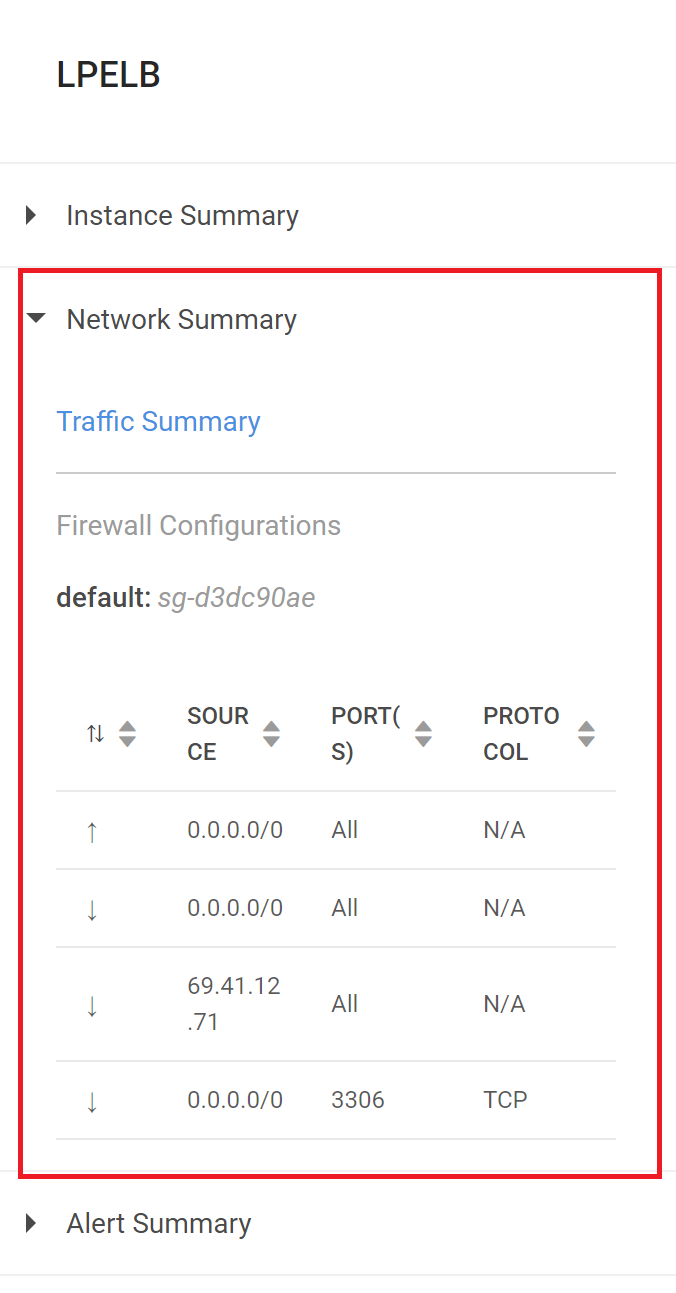Click inbound arrow for port 3306 rule

[92, 1101]
